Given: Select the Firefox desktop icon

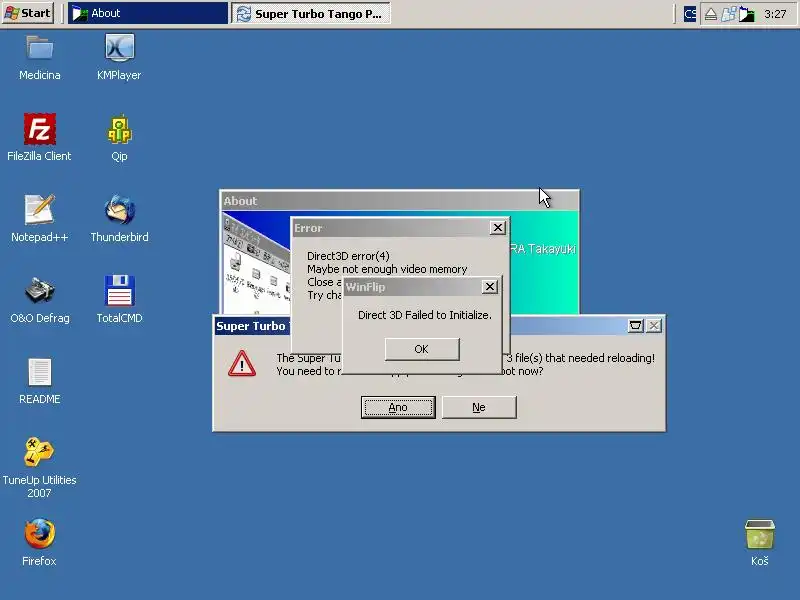Looking at the screenshot, I should [40, 533].
